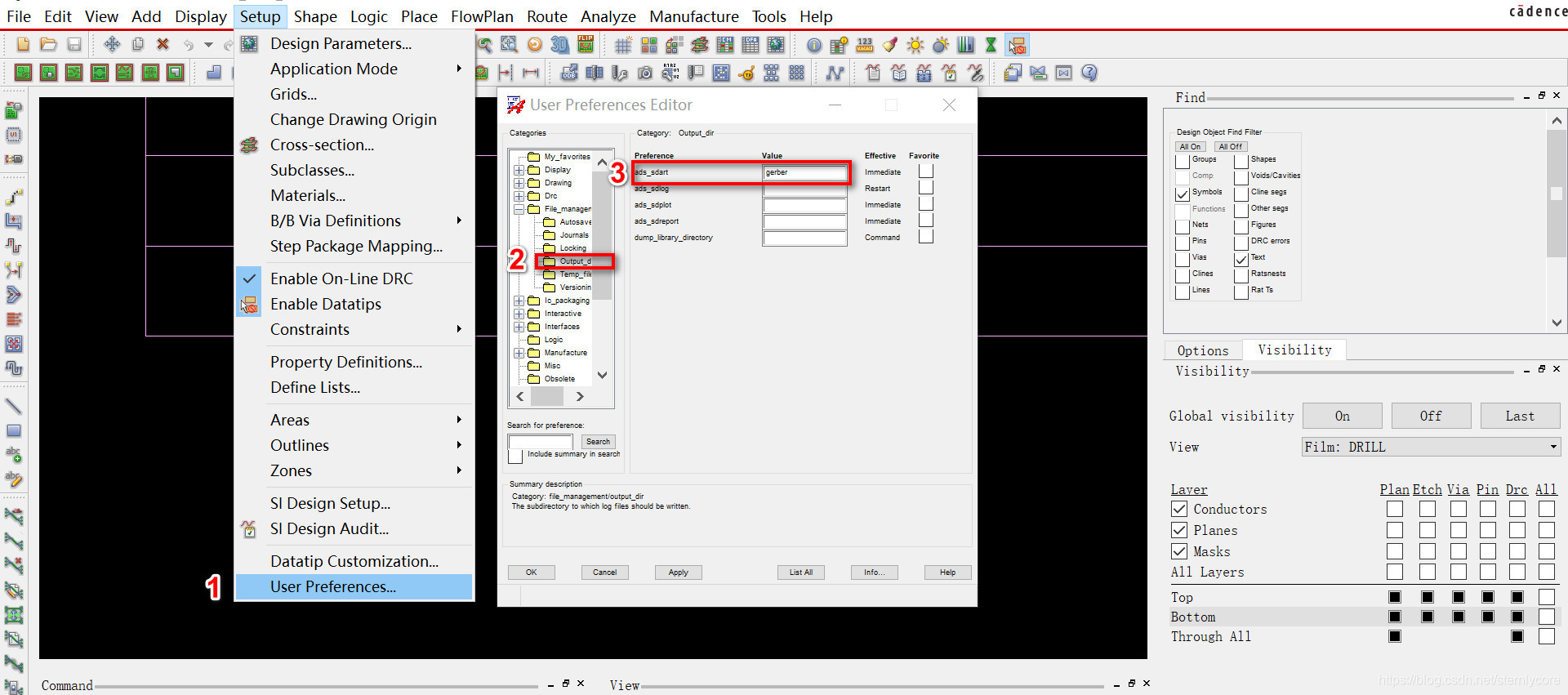
Task: Open a design with the folder icon
Action: pos(48,45)
